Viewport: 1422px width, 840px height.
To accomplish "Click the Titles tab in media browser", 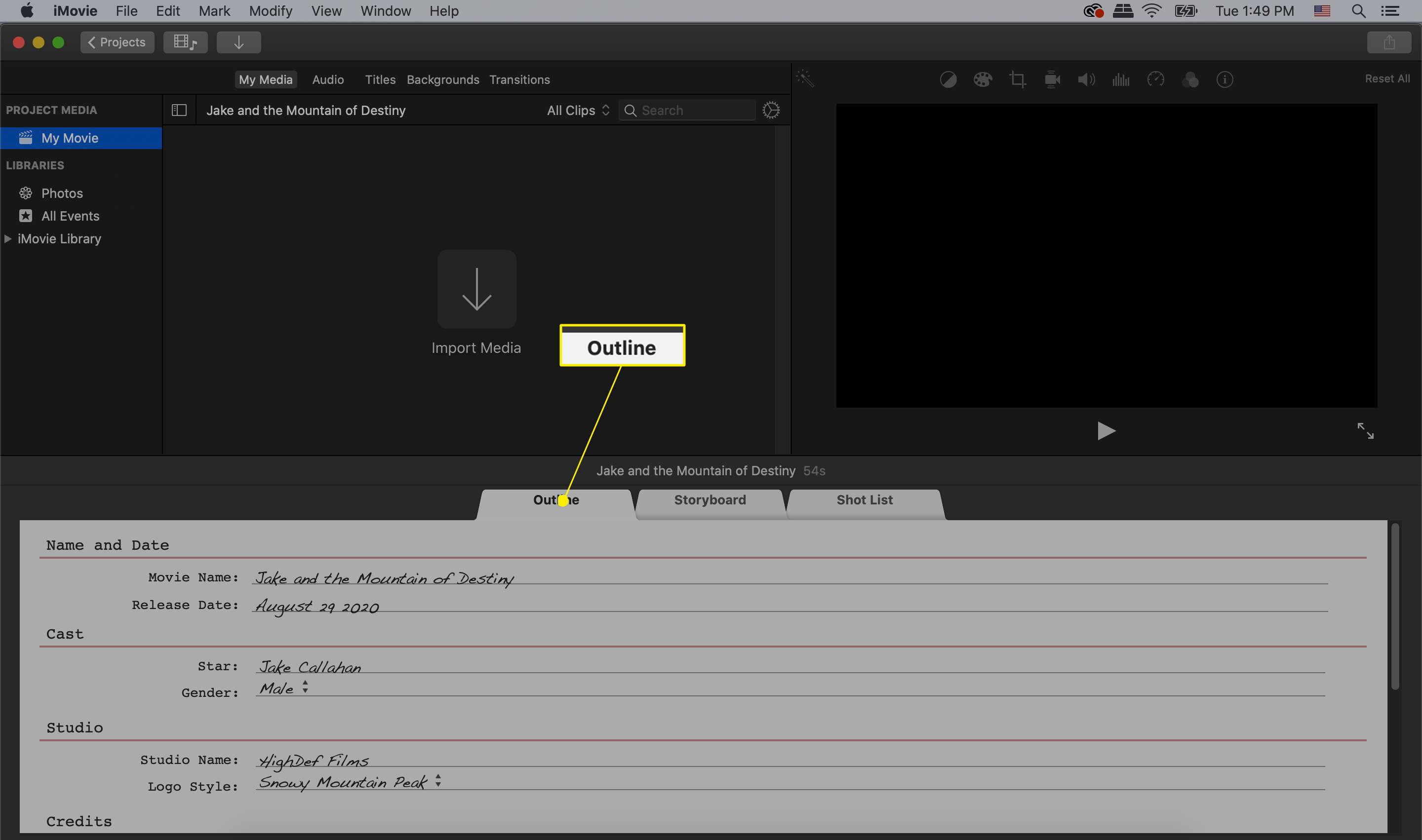I will pos(379,80).
